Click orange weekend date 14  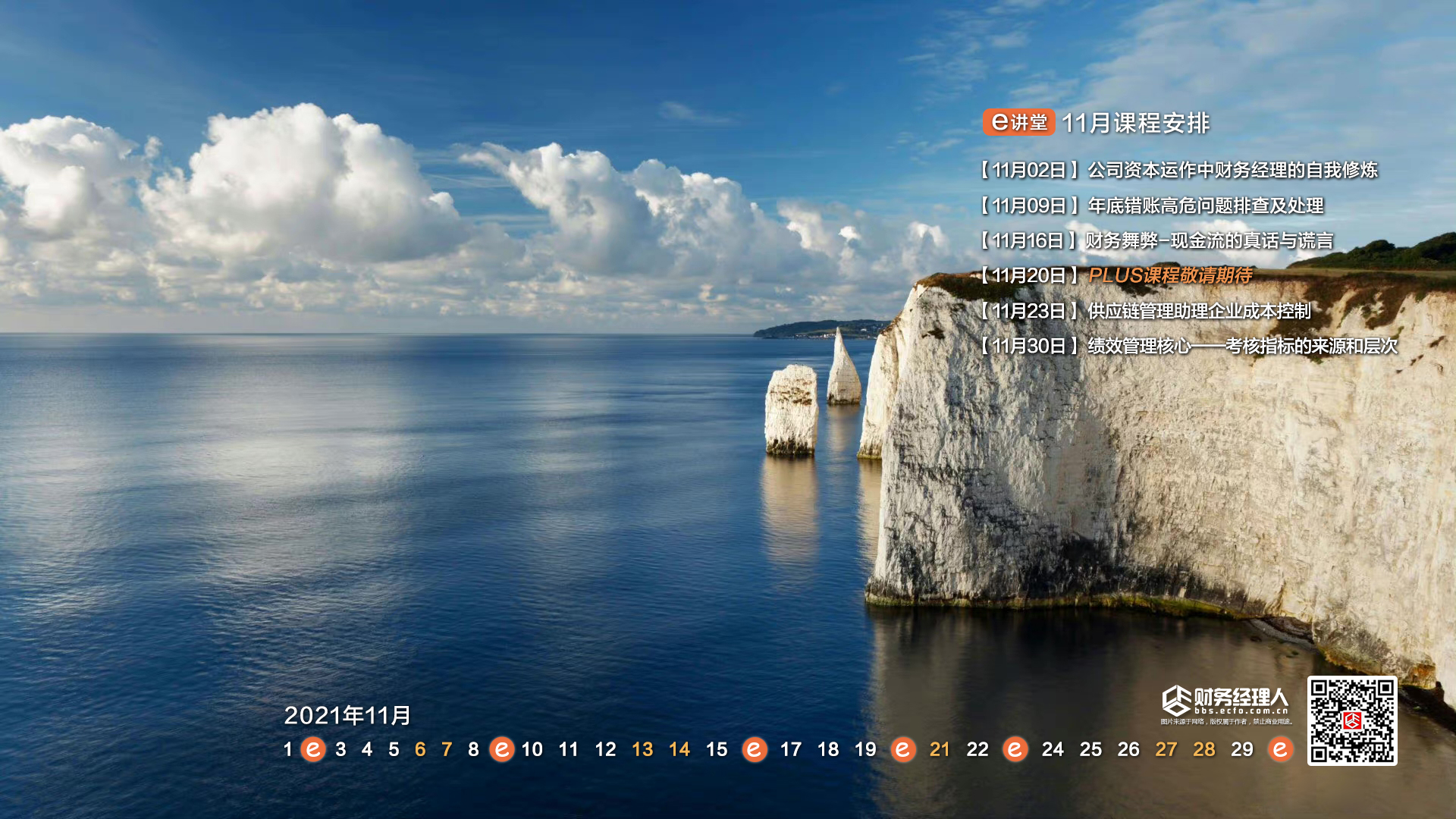[679, 749]
